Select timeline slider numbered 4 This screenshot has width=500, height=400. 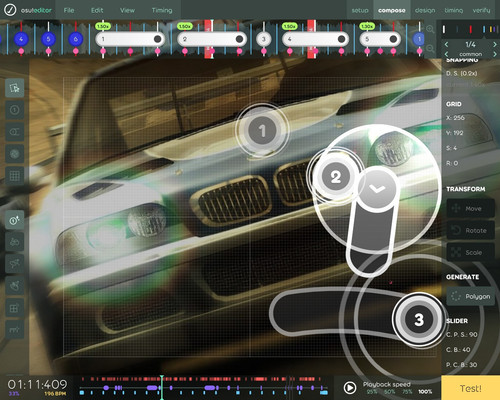pos(315,39)
